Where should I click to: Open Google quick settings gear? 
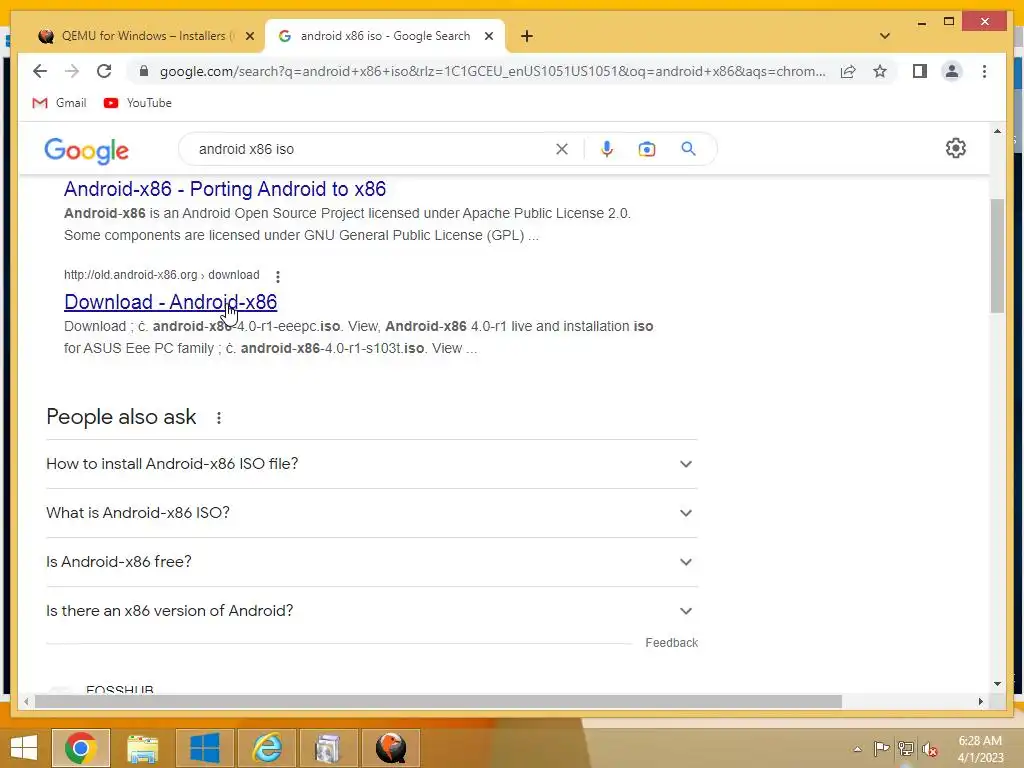pos(955,148)
